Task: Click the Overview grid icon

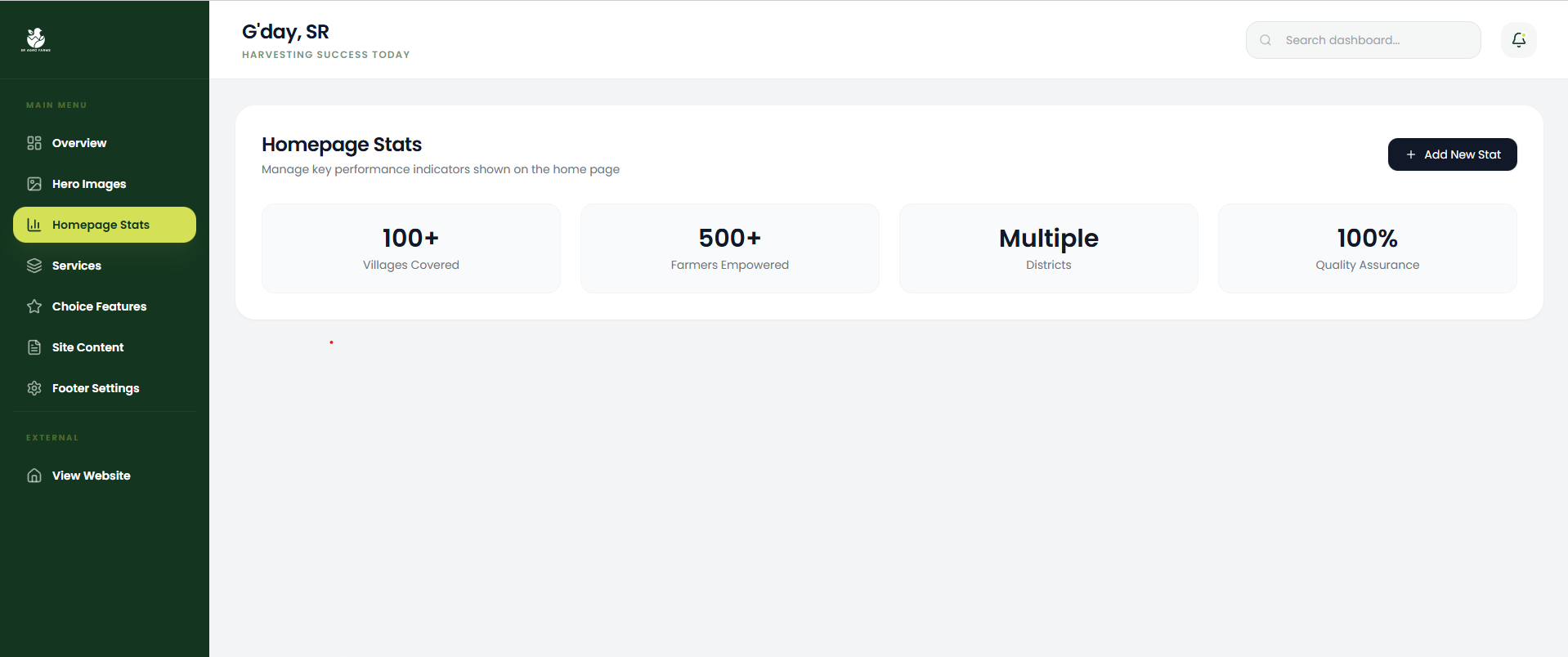Action: 34,143
